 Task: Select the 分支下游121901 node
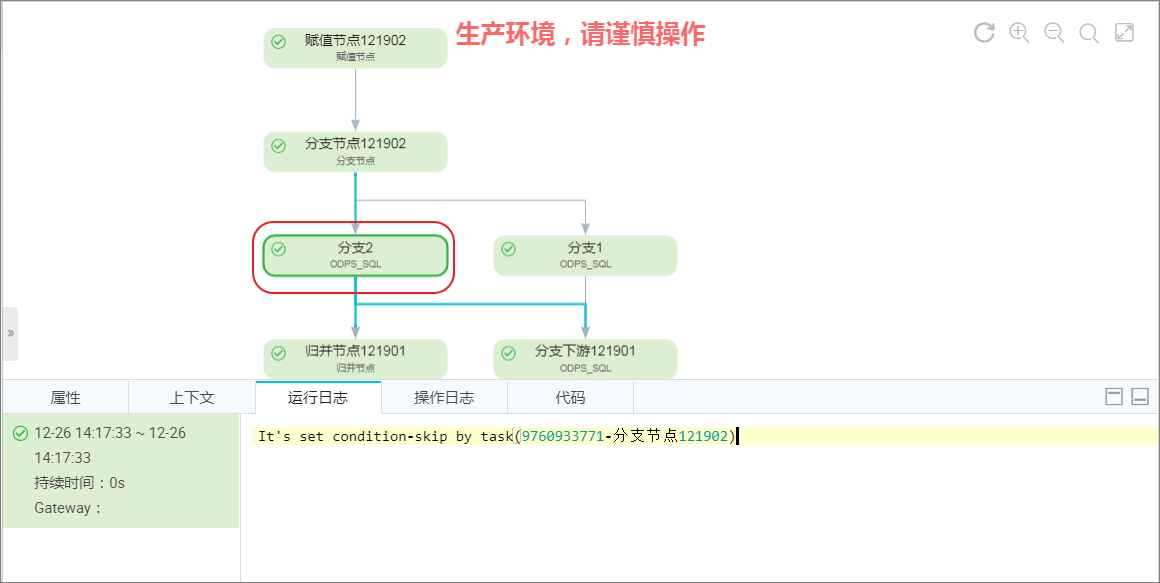(x=585, y=359)
